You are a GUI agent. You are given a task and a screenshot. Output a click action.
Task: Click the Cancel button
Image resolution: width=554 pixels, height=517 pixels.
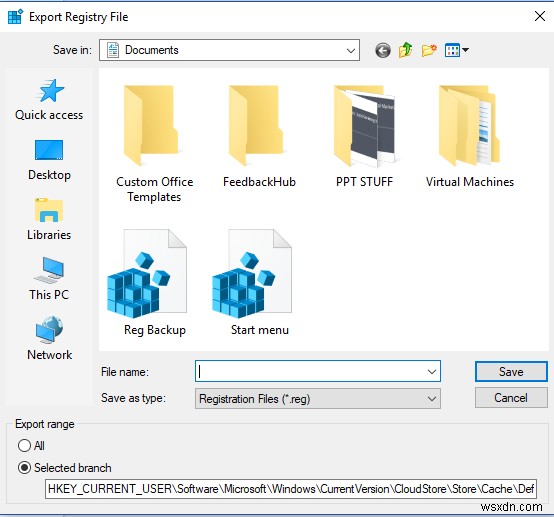(x=511, y=398)
